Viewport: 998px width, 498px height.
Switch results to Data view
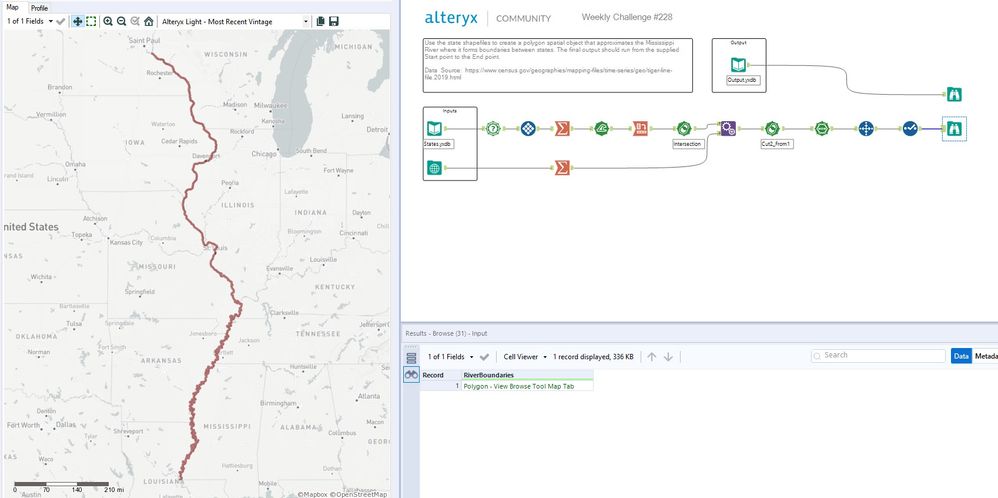[960, 356]
